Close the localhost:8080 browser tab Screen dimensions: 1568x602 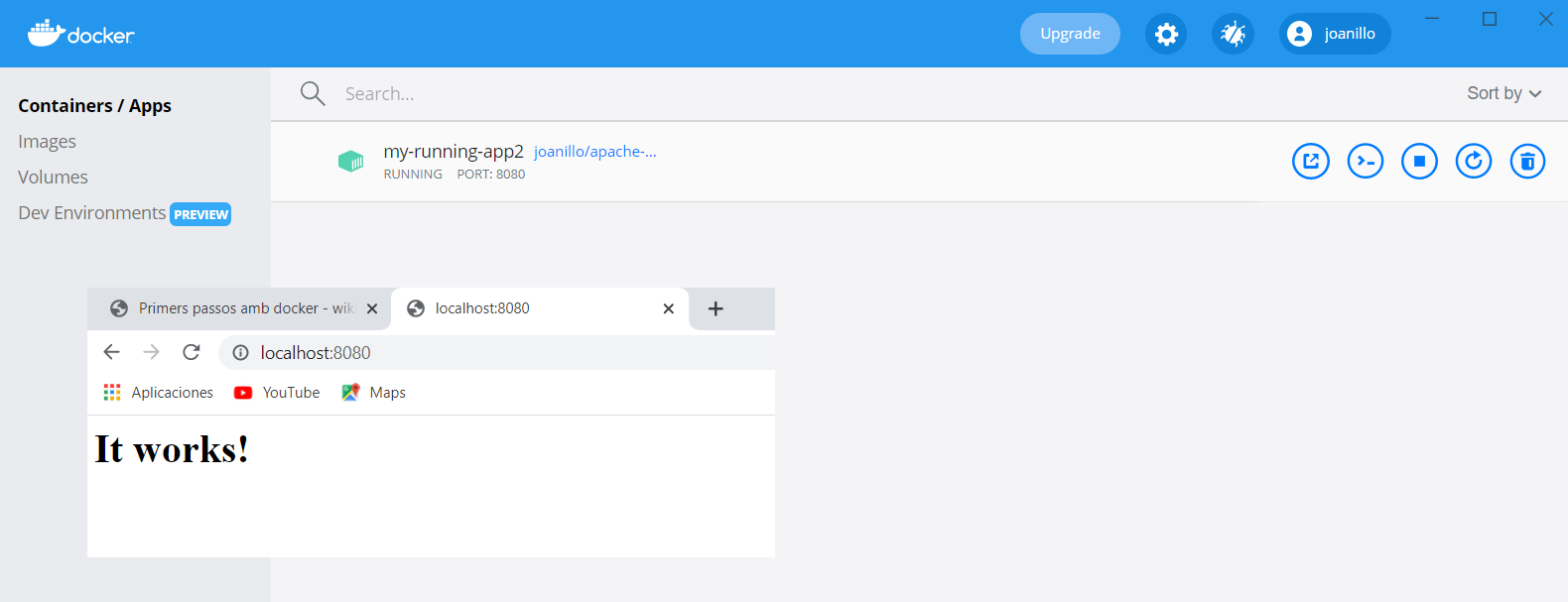[668, 308]
